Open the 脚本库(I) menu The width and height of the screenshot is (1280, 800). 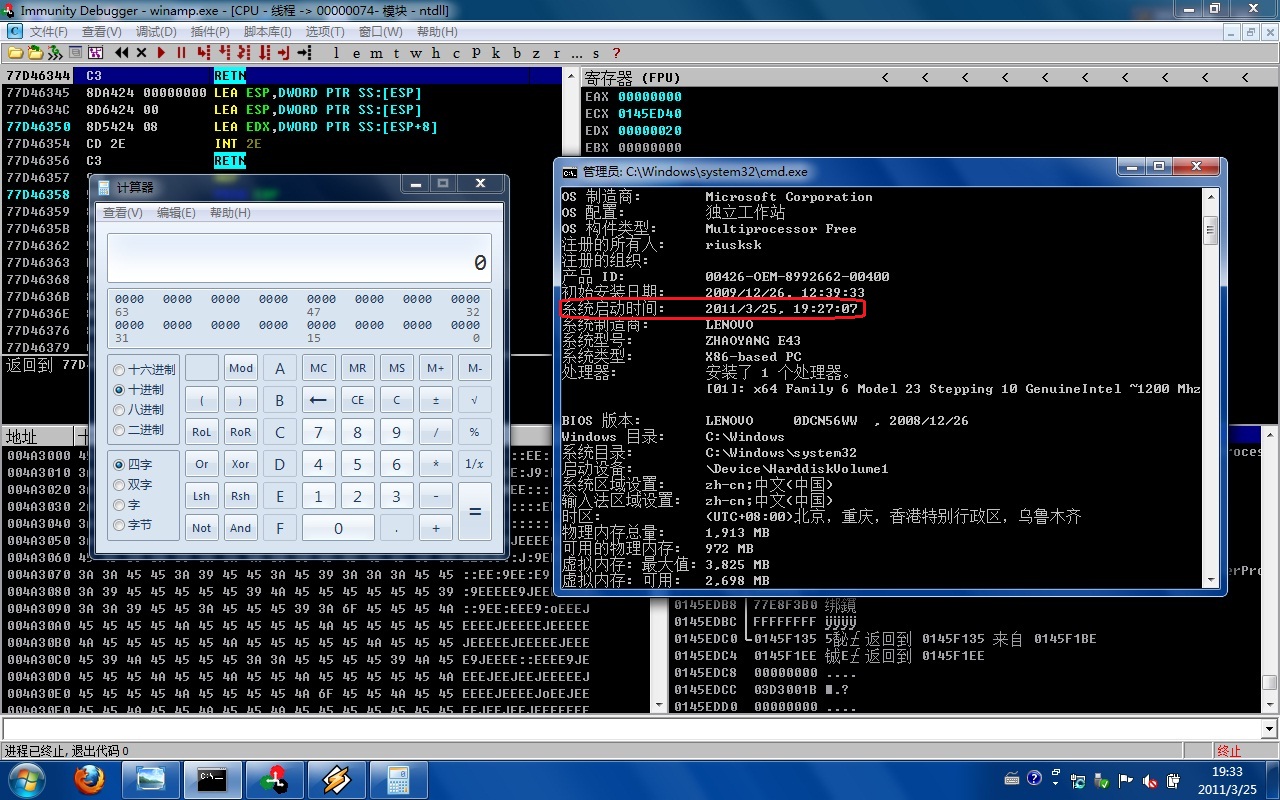click(267, 32)
